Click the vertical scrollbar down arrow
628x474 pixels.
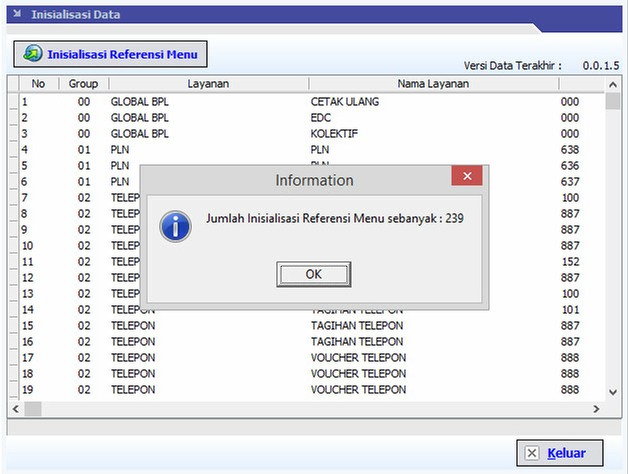coord(613,393)
